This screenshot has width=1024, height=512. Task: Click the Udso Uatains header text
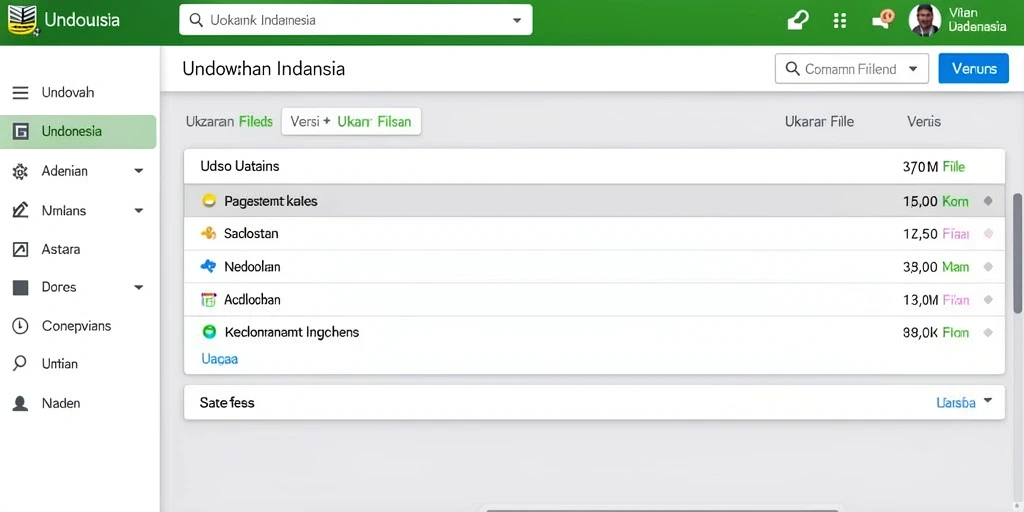point(240,167)
